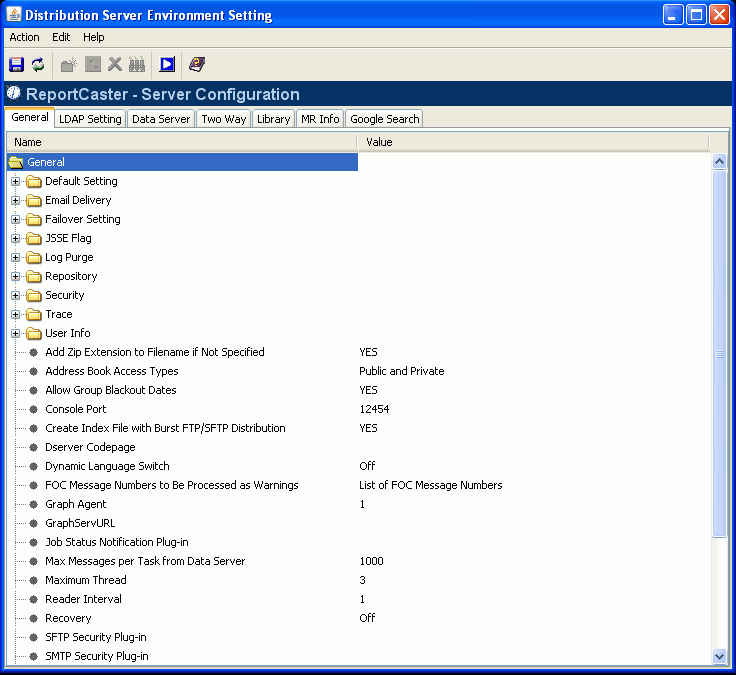
Task: Click bullet icon beside Recovery
Action: pyautogui.click(x=33, y=618)
